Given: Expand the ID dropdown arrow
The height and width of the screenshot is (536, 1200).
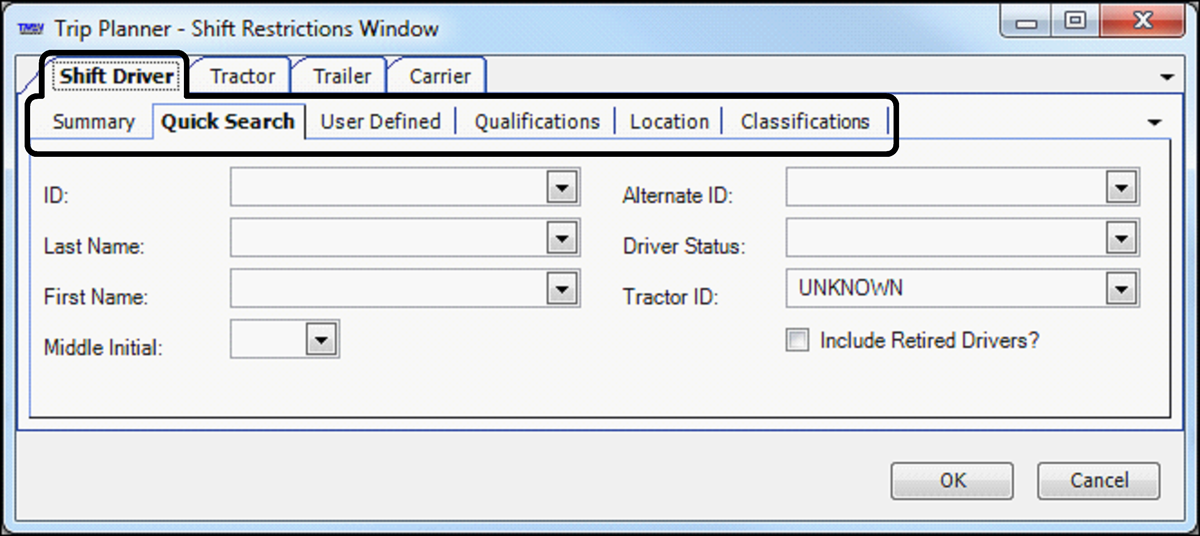Looking at the screenshot, I should (563, 187).
